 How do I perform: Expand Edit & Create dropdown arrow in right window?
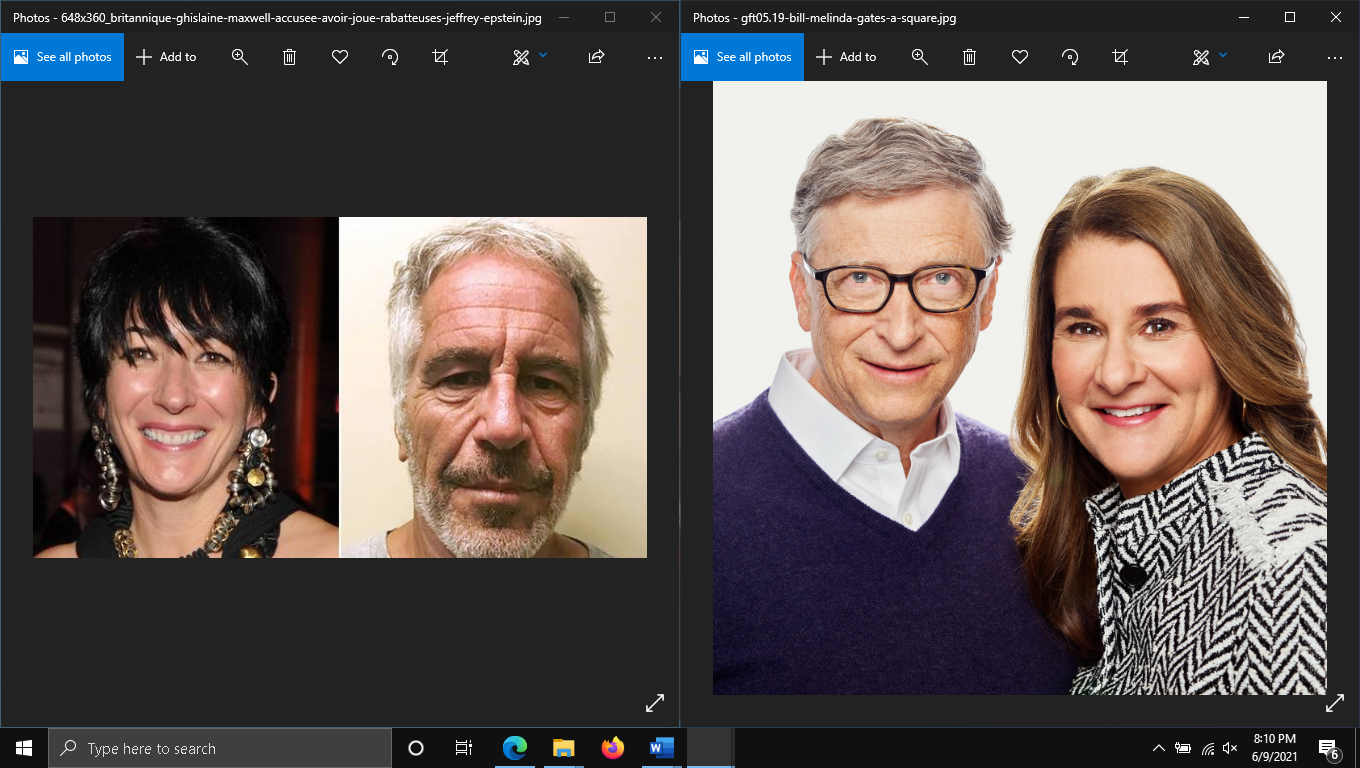click(1223, 56)
